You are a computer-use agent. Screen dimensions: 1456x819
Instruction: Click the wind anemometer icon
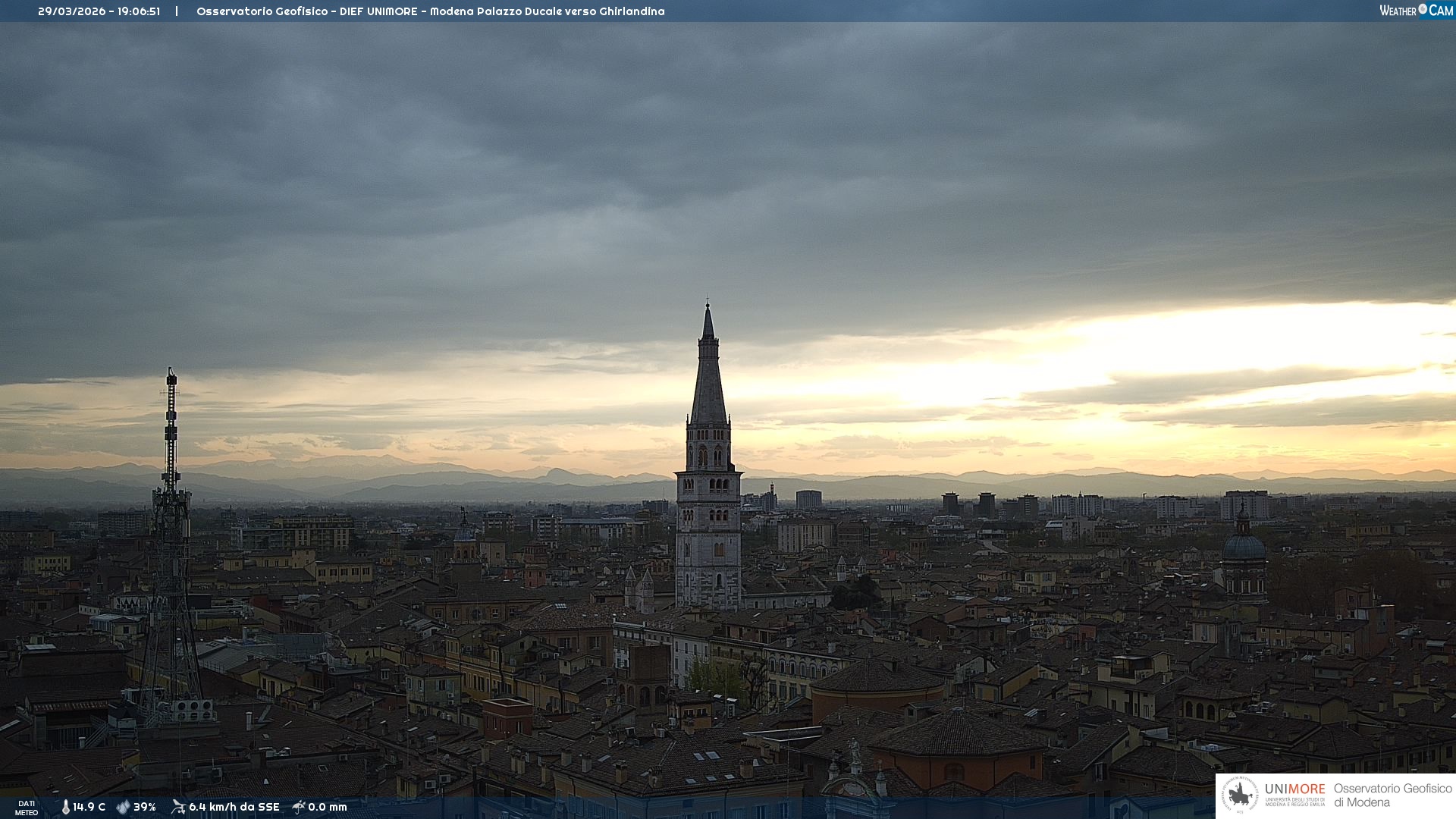(178, 807)
